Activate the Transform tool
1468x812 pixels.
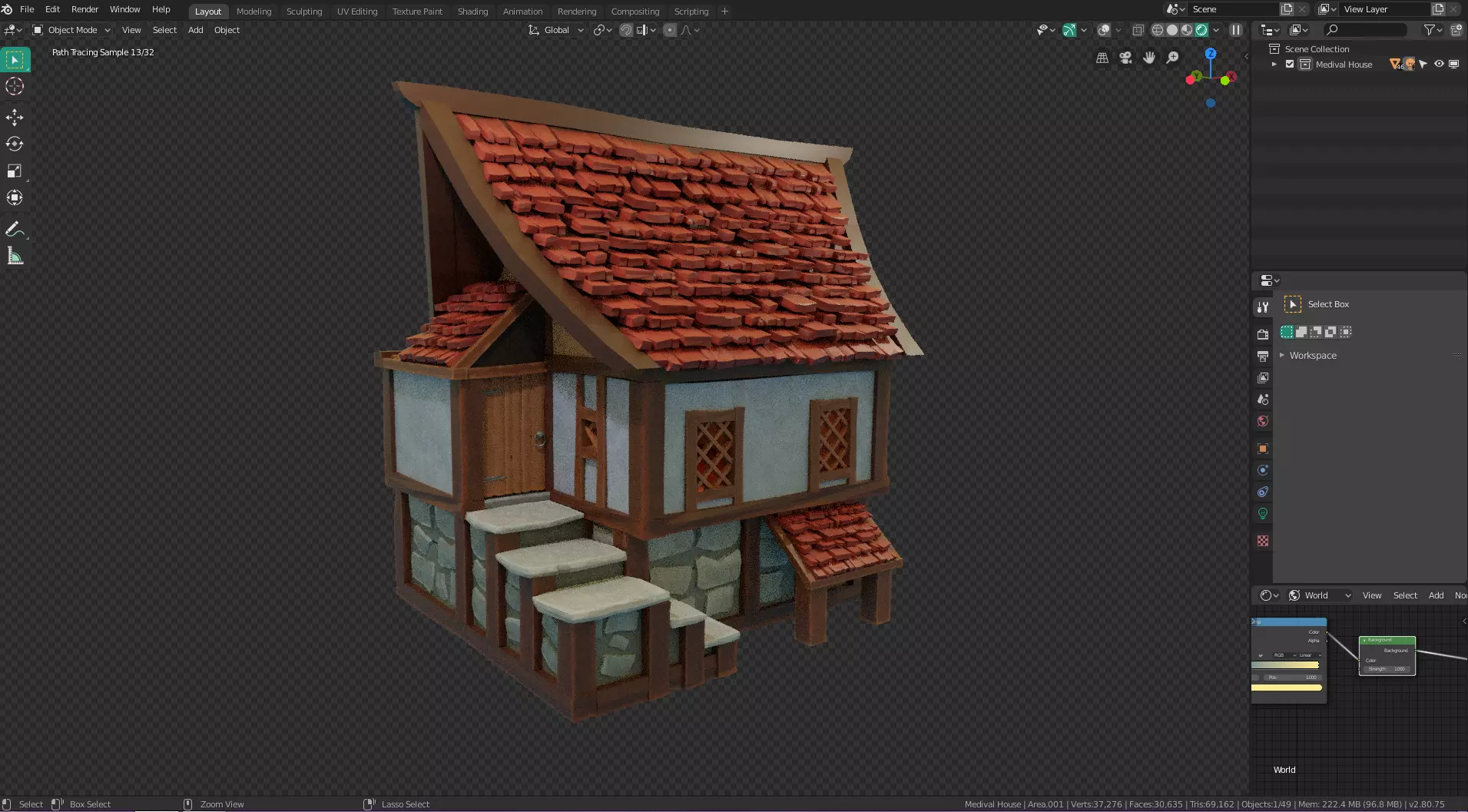pos(15,197)
